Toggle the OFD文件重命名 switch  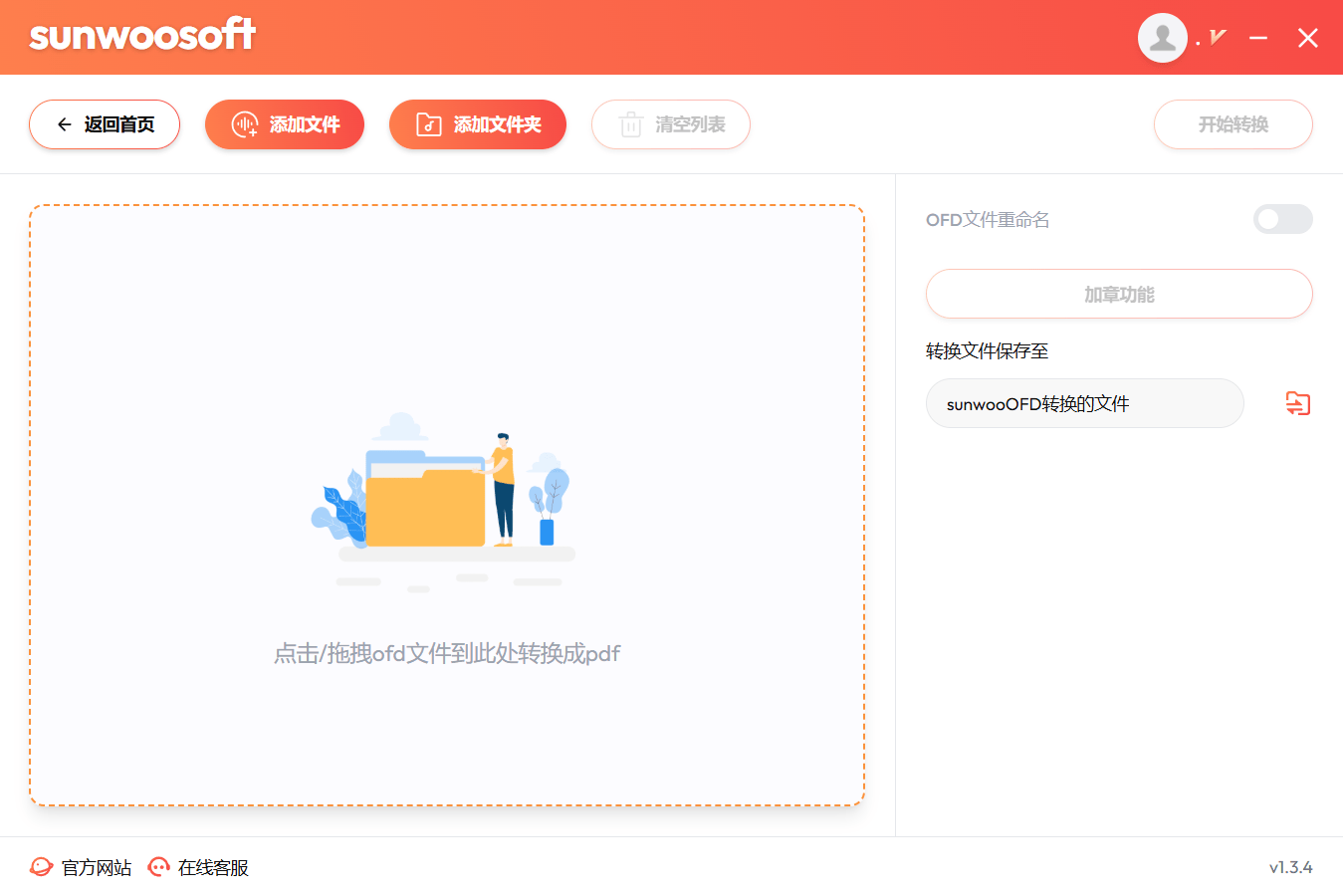[1282, 219]
